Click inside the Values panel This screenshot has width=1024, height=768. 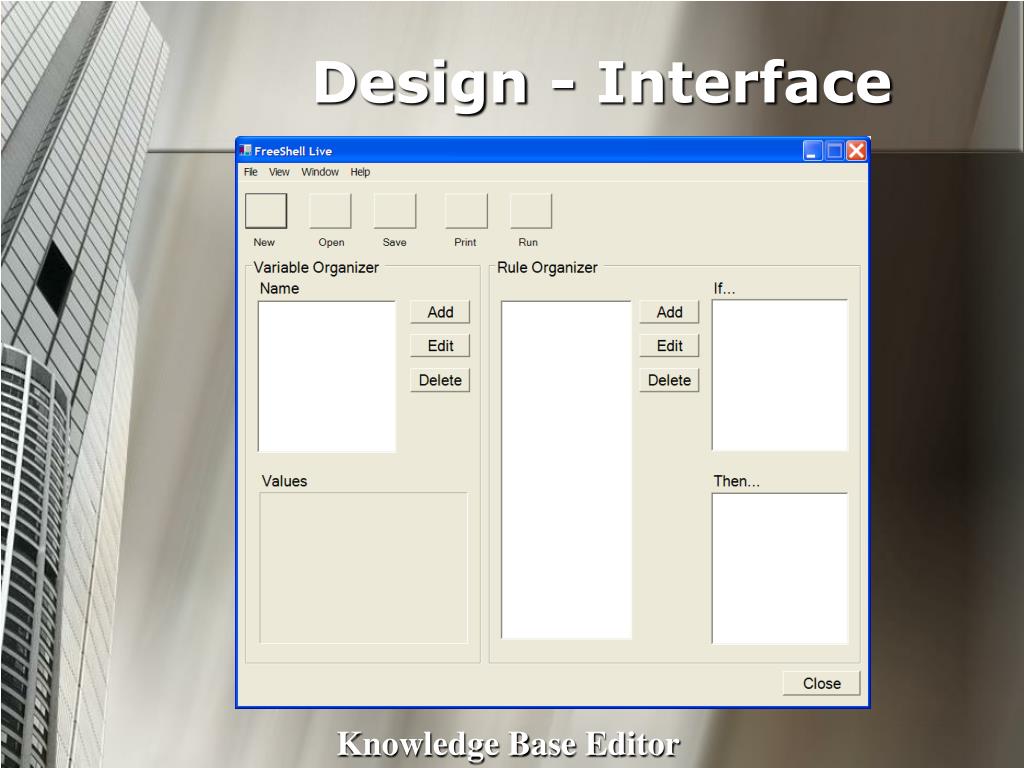[364, 568]
